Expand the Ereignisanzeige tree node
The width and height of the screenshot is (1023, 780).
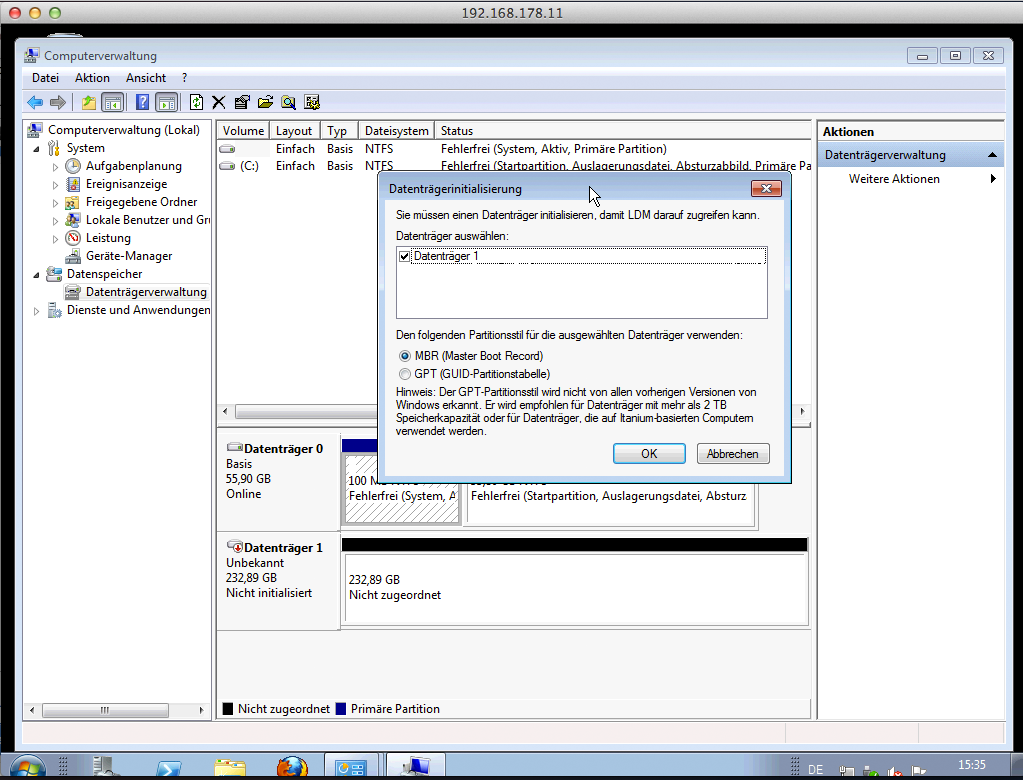click(x=55, y=185)
